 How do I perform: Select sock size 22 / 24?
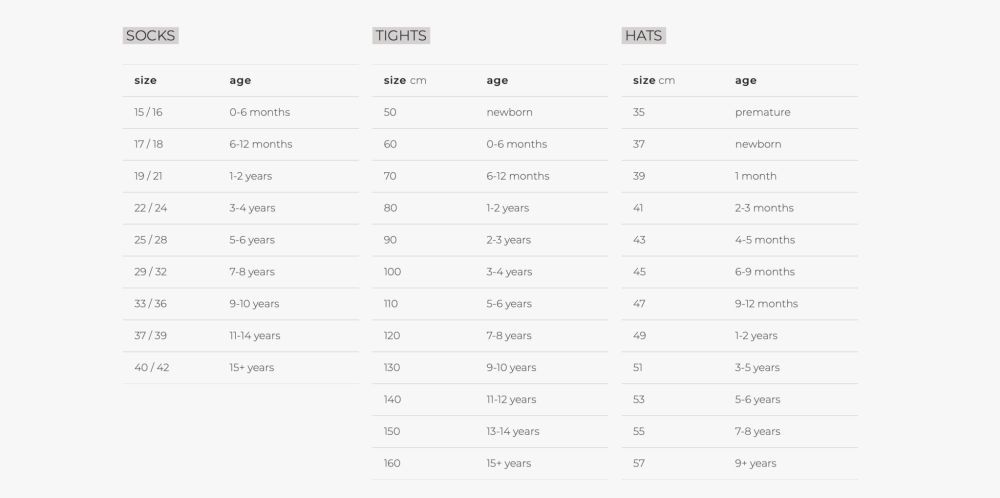pyautogui.click(x=150, y=208)
